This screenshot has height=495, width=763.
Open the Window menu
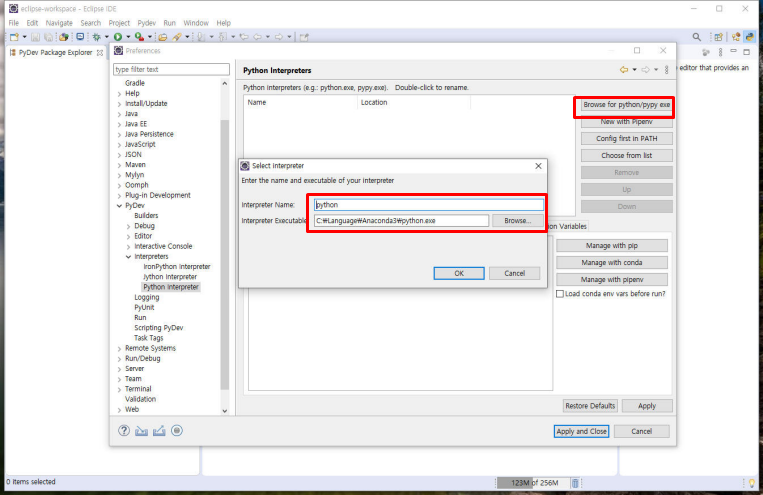coord(196,23)
